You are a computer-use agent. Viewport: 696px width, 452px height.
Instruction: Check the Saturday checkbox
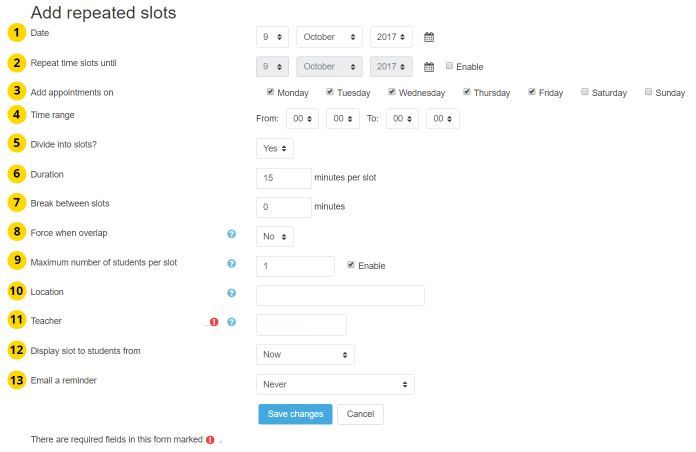tap(584, 92)
